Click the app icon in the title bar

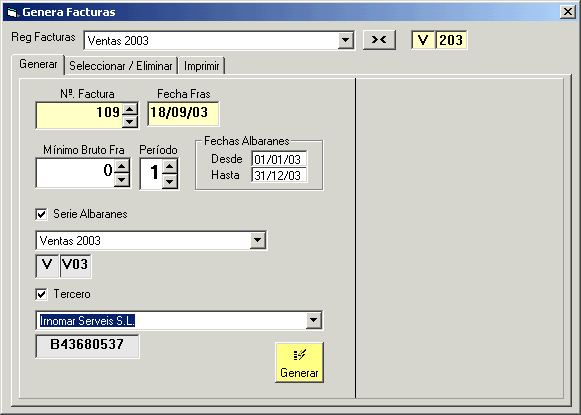pyautogui.click(x=12, y=12)
